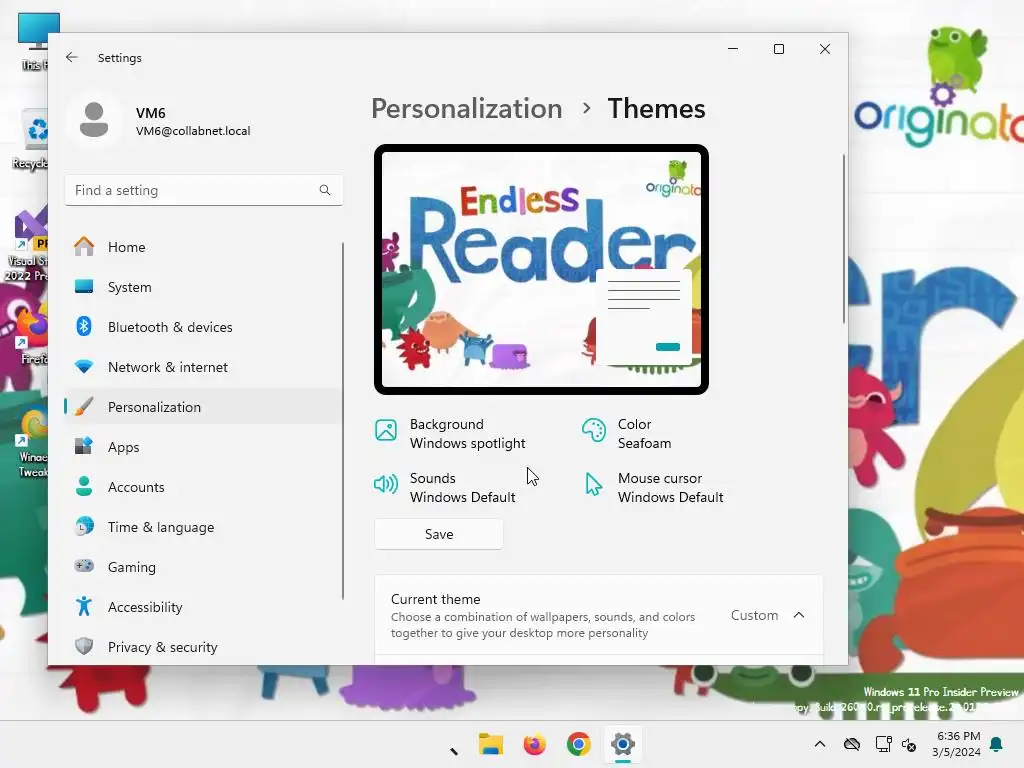Click the Color palette icon
Viewport: 1024px width, 768px height.
tap(594, 430)
